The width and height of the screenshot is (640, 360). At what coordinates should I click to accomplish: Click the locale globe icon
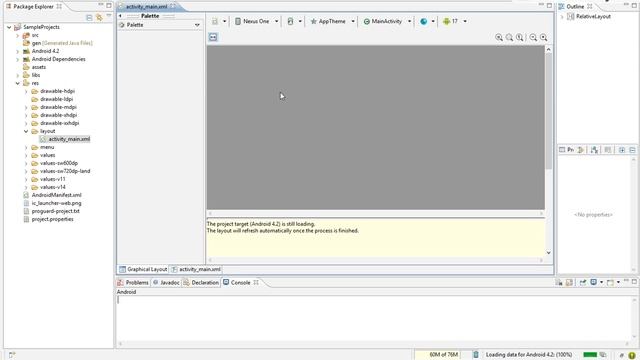pos(424,21)
